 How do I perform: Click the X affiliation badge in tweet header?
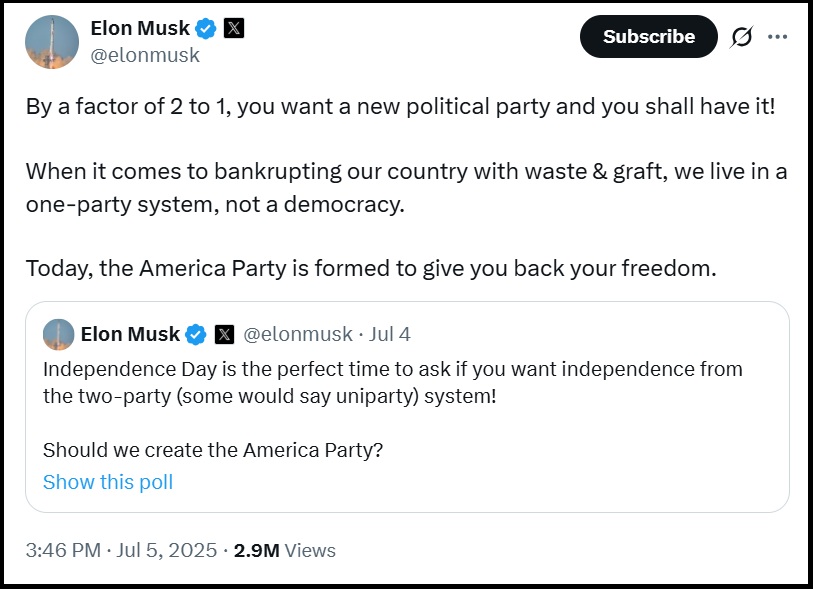[x=234, y=28]
